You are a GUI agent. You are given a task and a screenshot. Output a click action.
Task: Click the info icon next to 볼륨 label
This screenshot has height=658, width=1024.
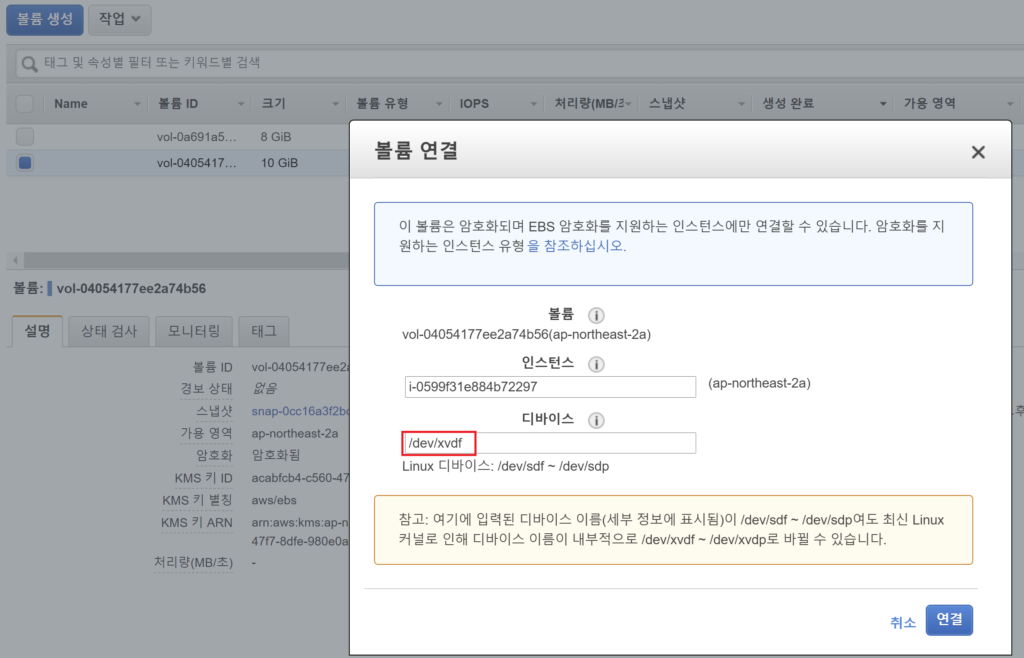tap(596, 316)
